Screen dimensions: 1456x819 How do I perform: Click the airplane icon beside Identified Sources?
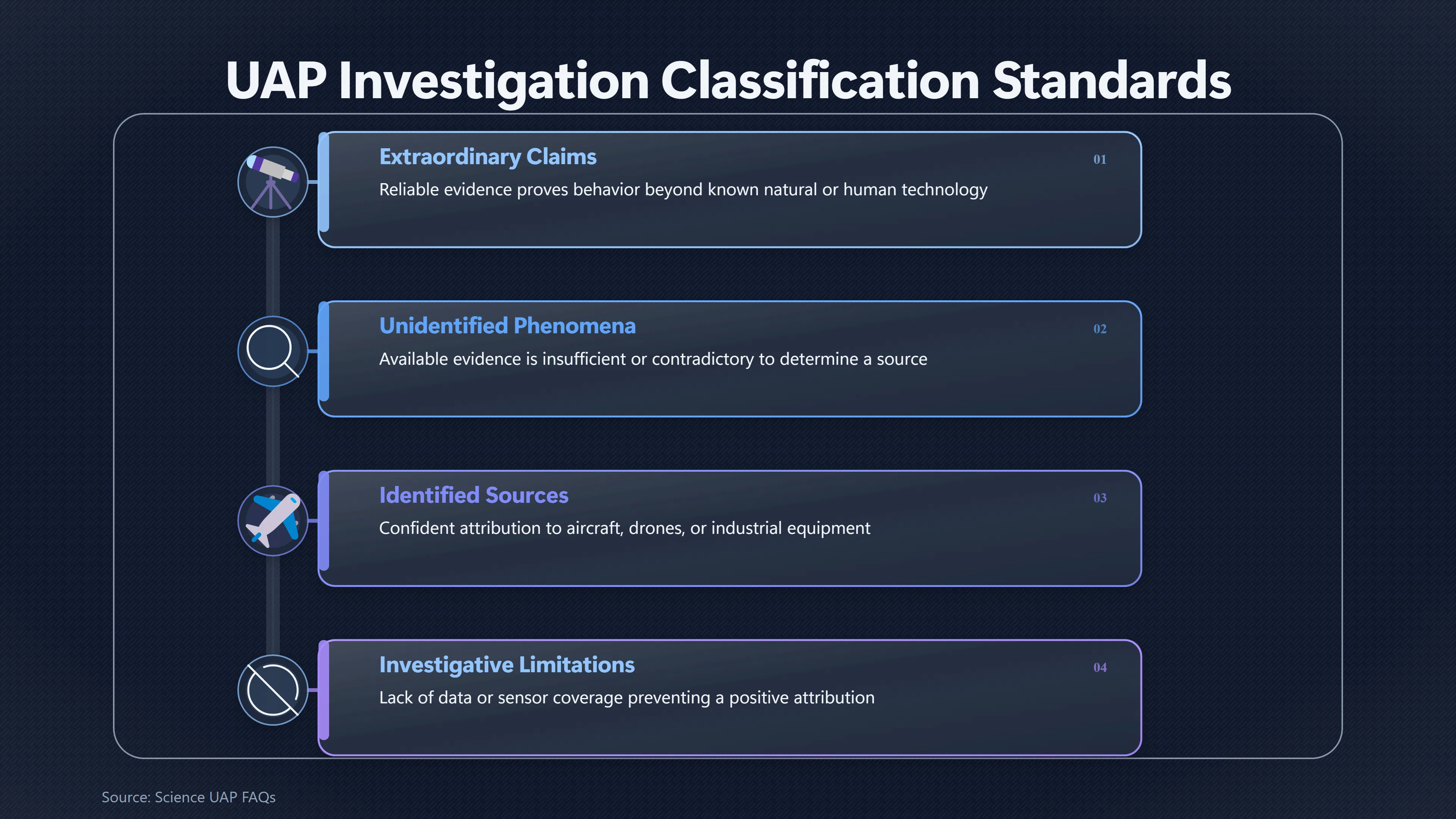(x=273, y=521)
